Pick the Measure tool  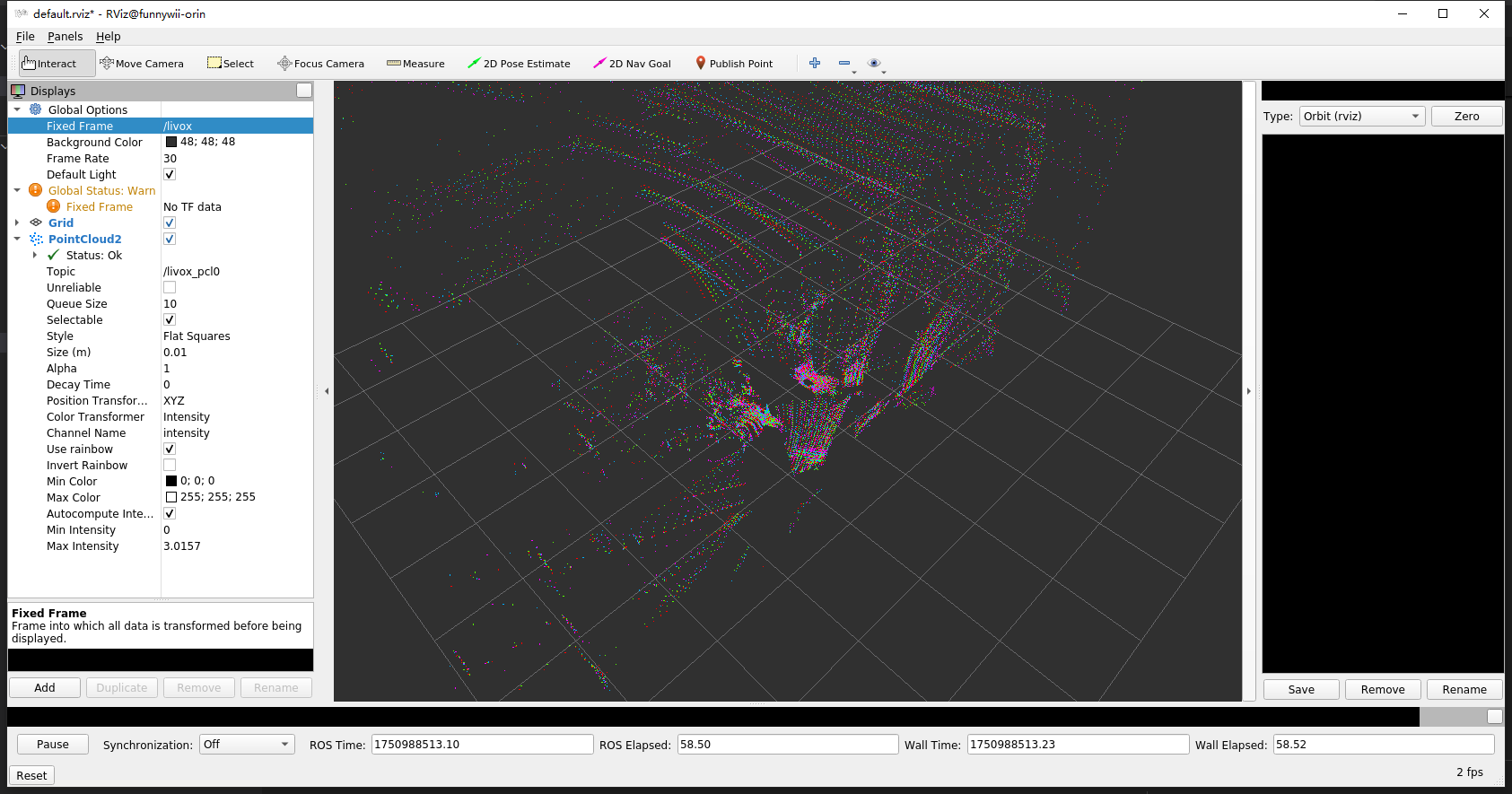pos(415,64)
